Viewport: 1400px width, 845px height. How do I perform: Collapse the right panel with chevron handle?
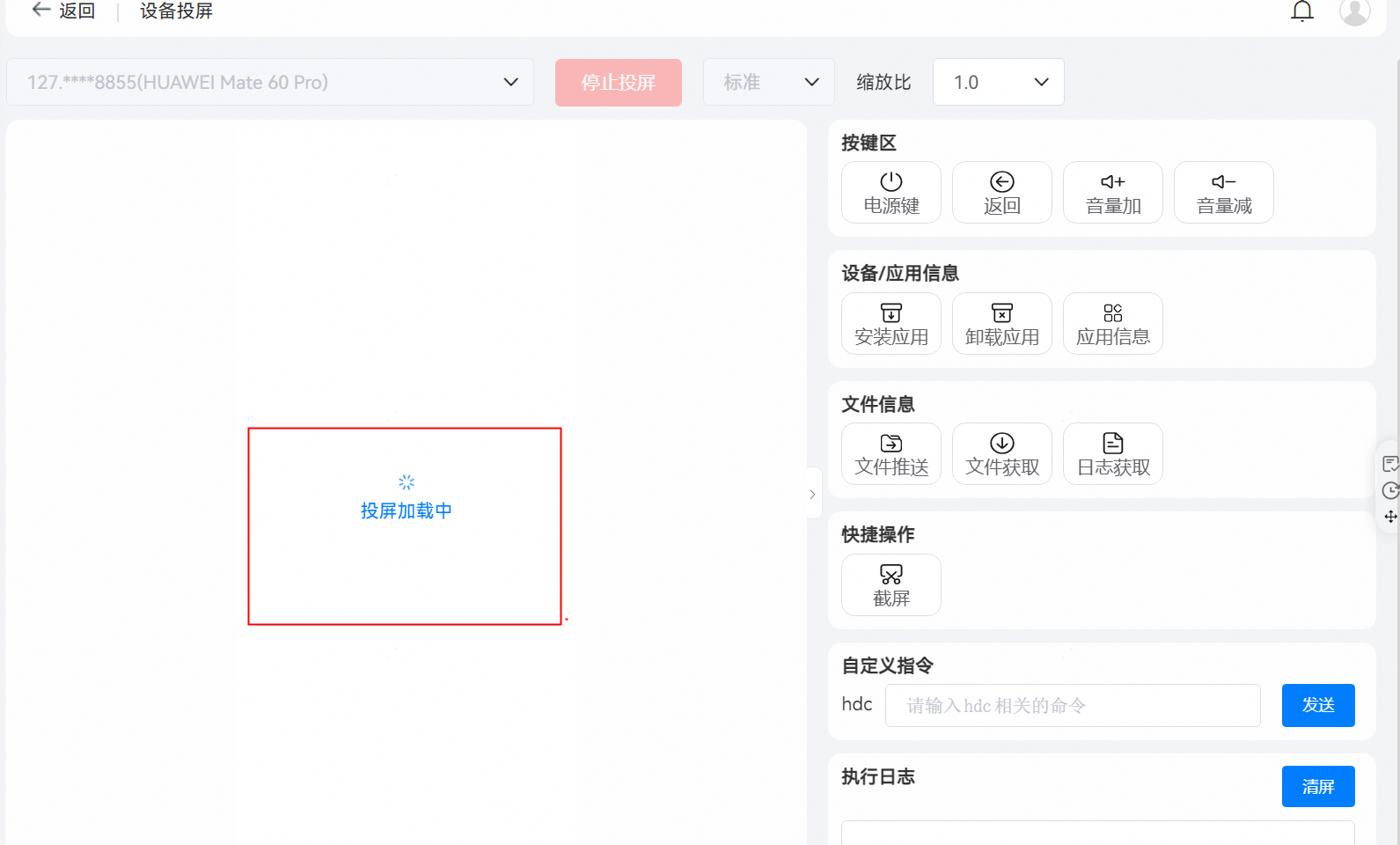tap(812, 495)
